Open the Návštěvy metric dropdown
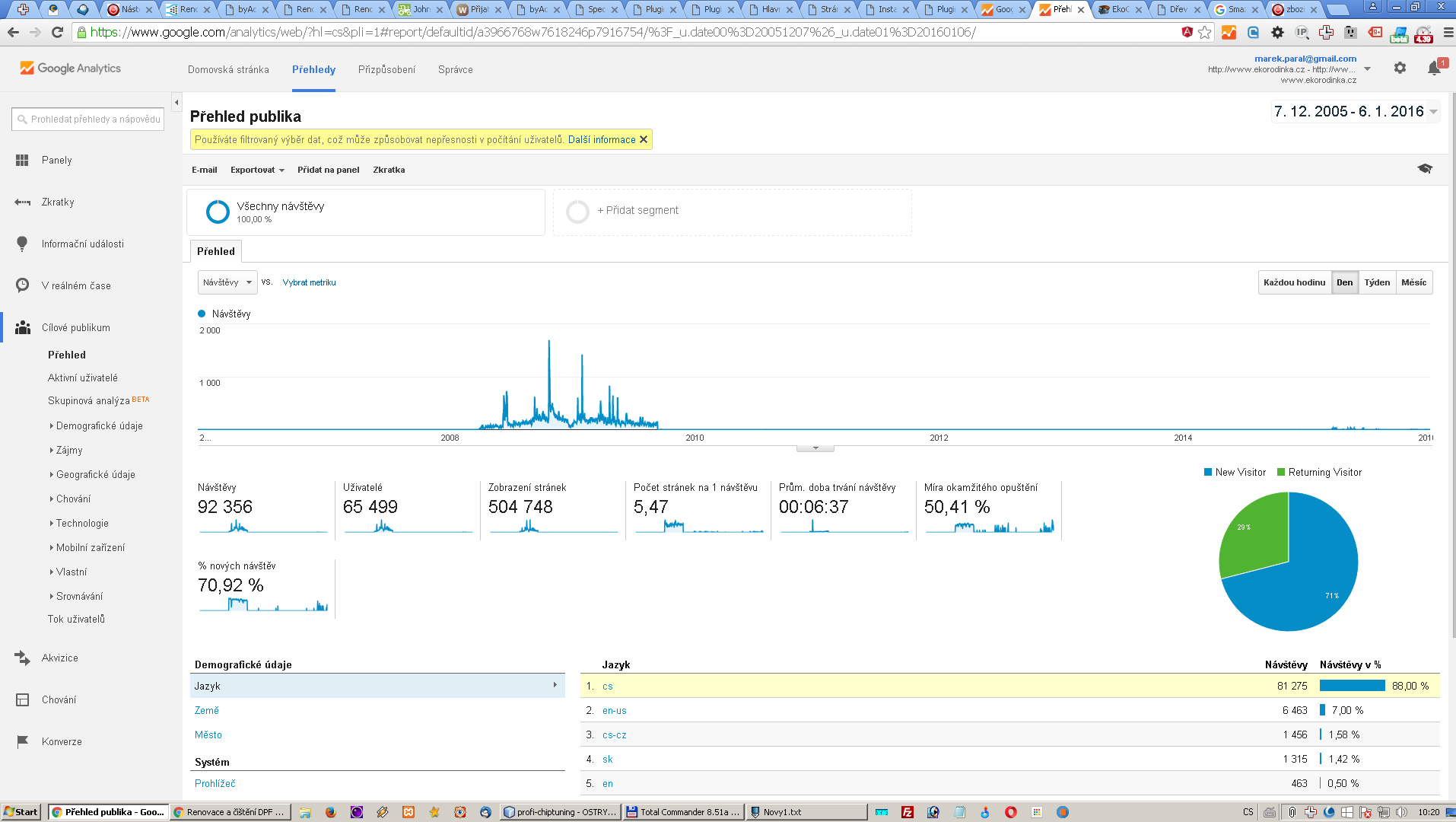This screenshot has height=822, width=1456. click(227, 282)
